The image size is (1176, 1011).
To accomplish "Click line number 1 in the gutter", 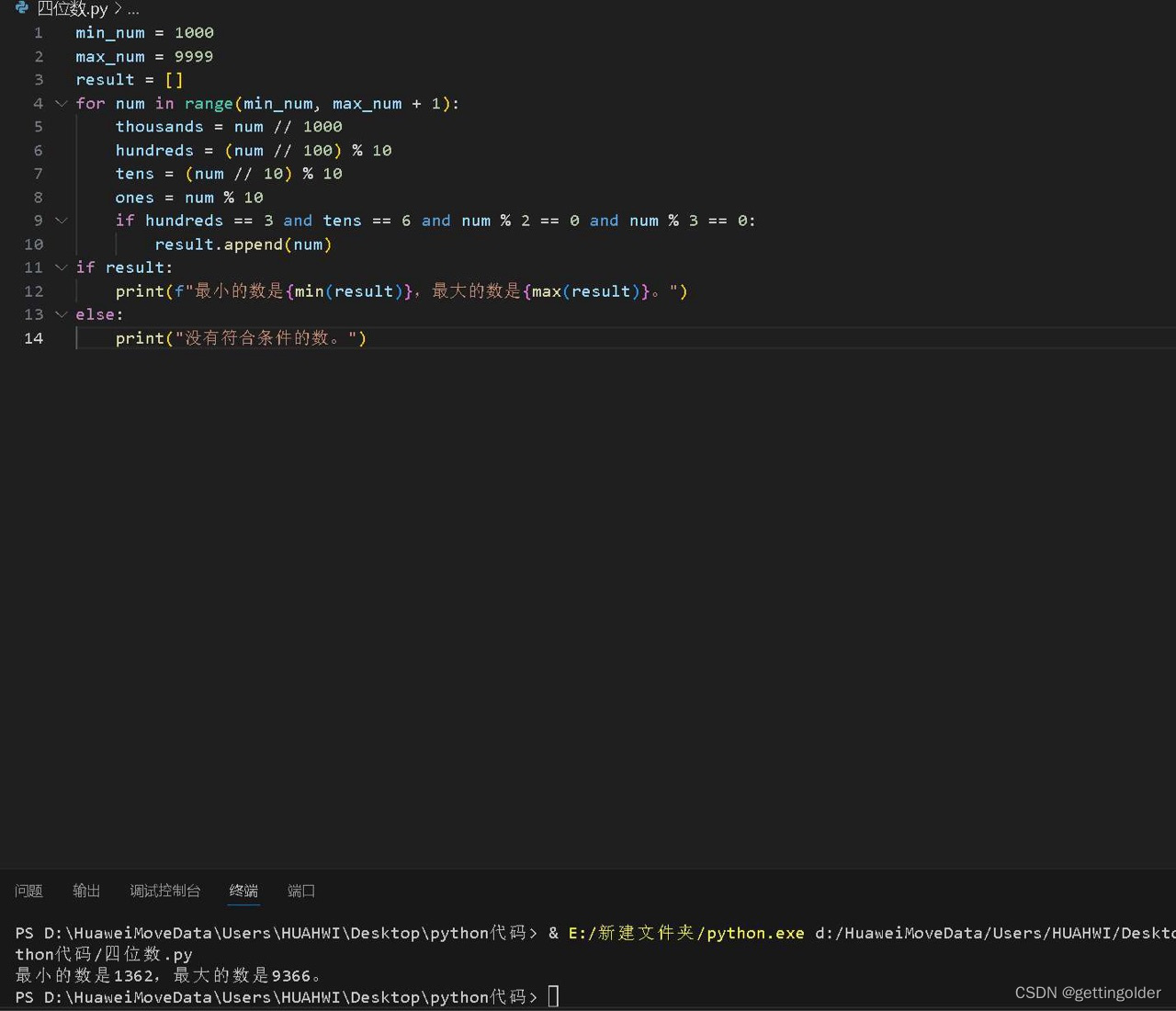I will point(39,33).
